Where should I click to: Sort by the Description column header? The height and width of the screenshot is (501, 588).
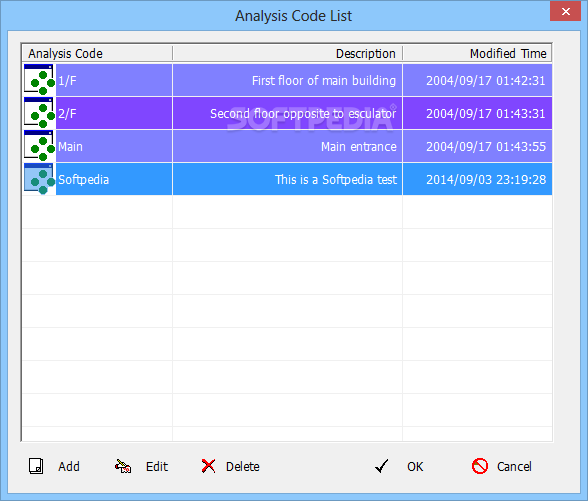click(288, 53)
